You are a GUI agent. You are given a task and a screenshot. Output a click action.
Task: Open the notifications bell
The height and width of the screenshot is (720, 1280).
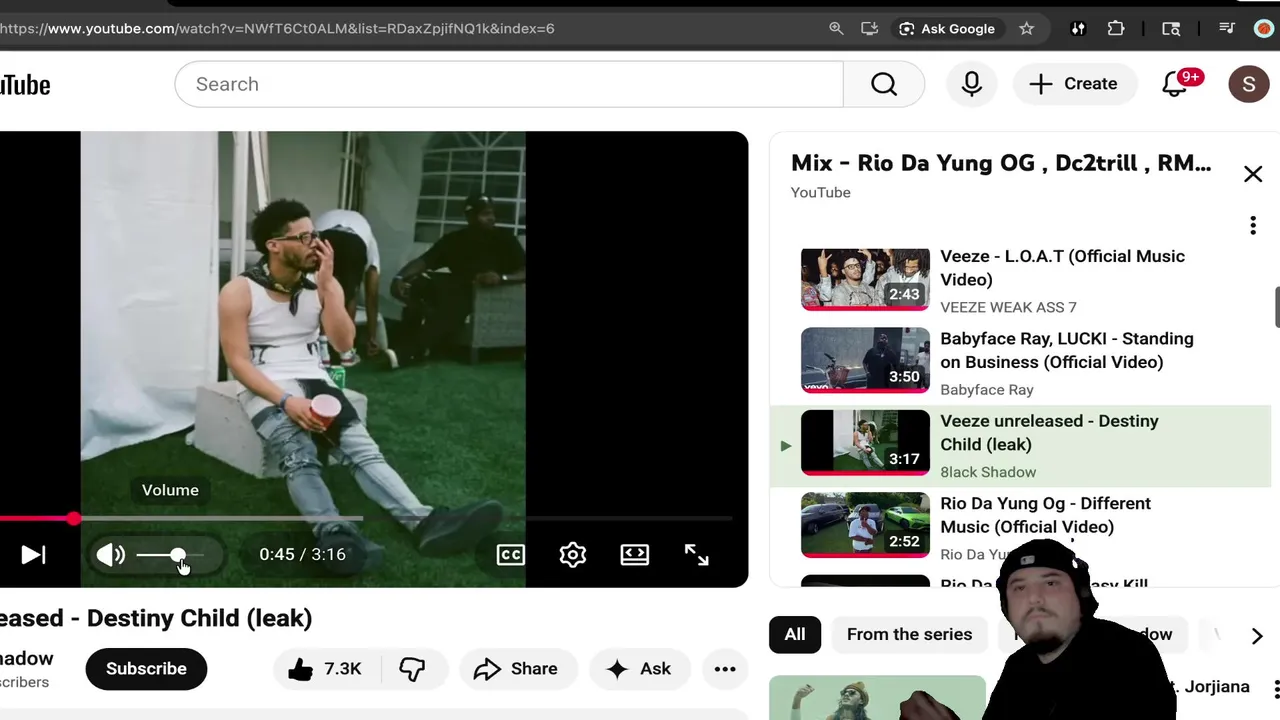[x=1175, y=84]
